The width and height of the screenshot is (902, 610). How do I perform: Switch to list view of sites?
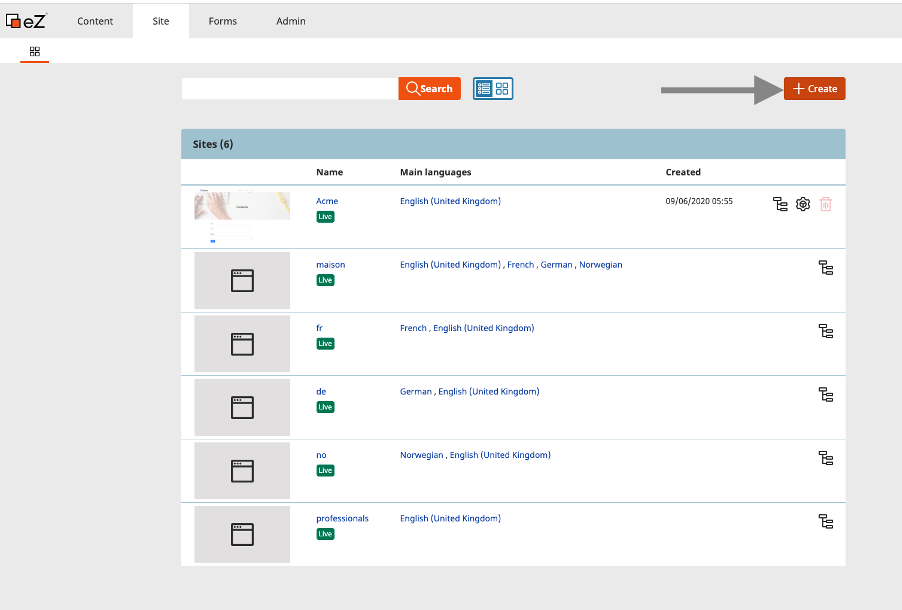483,88
